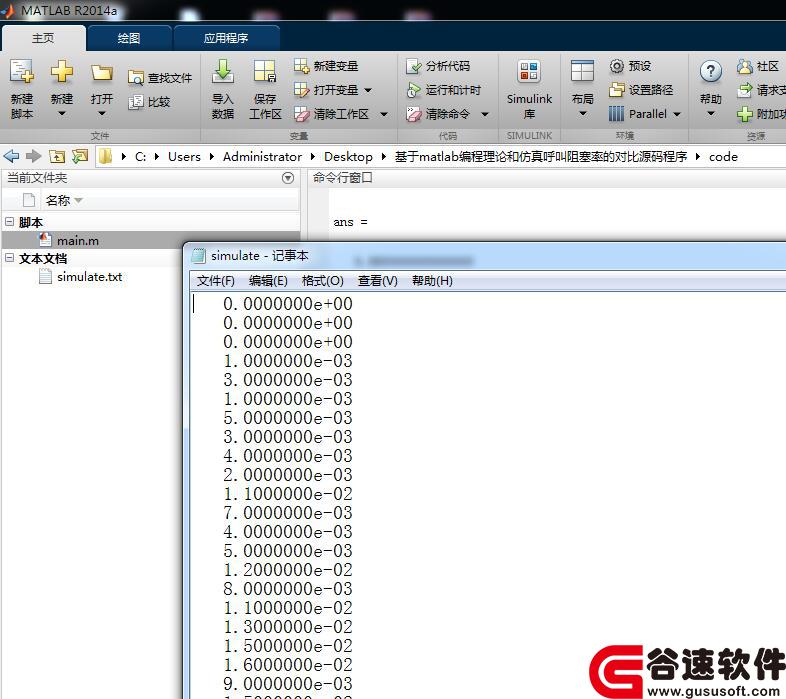
Task: Select simulate.txt in the file list
Action: coord(90,277)
